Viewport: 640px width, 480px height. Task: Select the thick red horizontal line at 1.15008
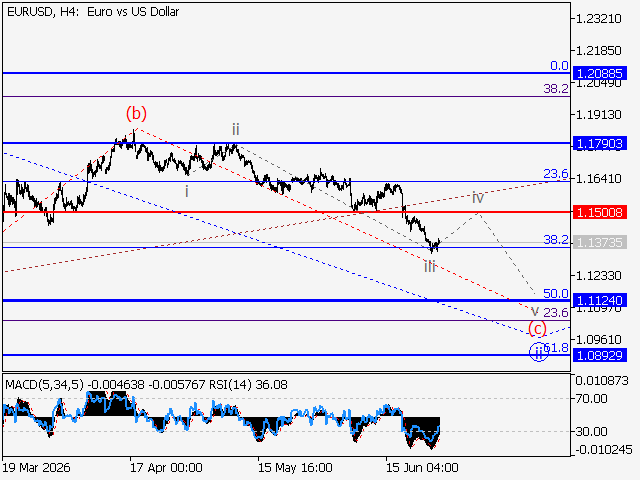tap(286, 212)
